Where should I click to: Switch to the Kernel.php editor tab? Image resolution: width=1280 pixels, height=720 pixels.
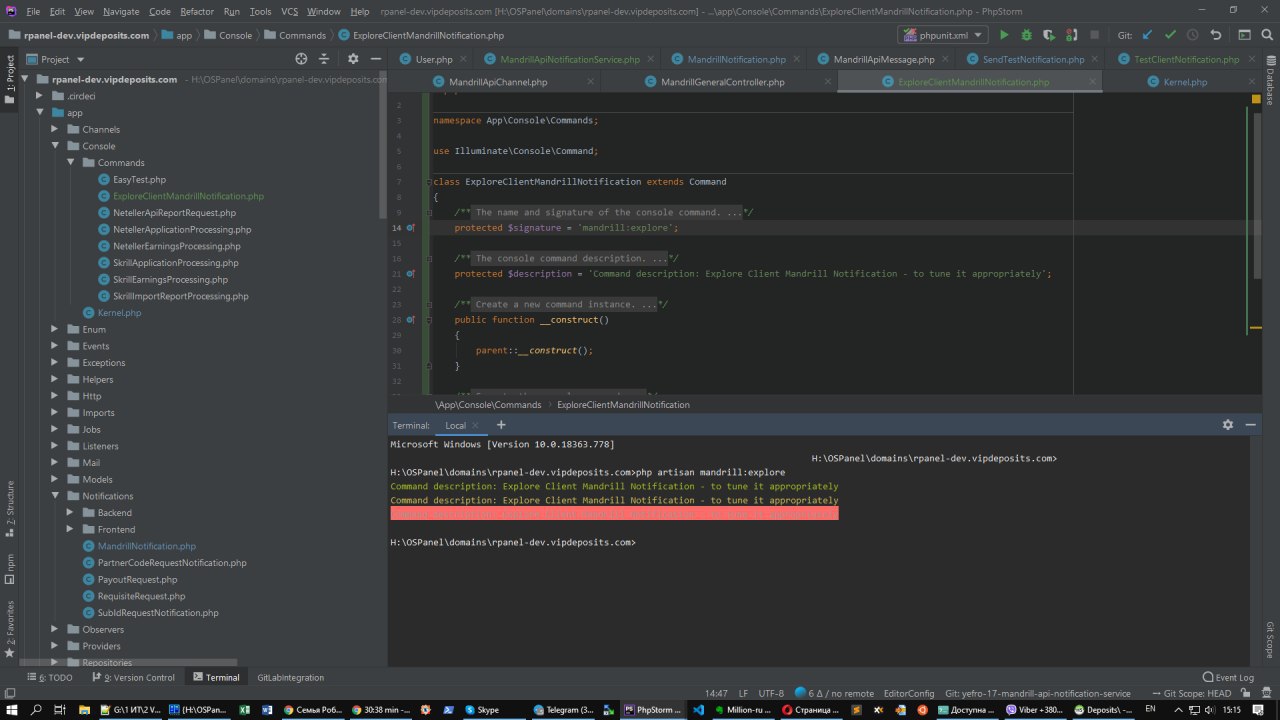pos(1185,82)
